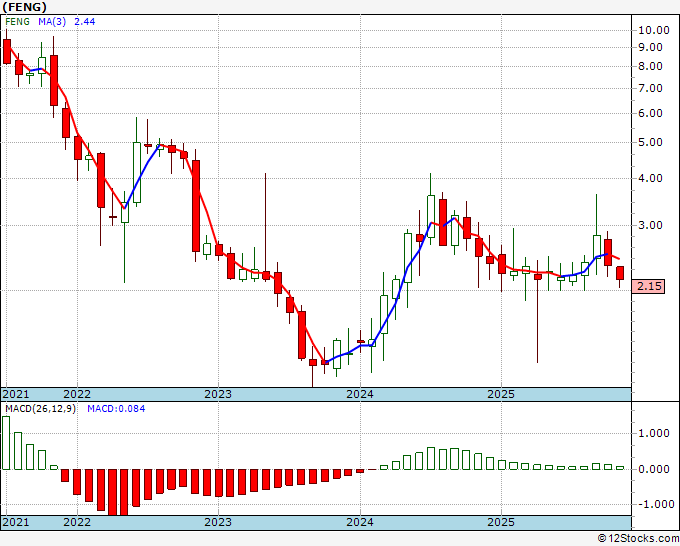Click the tallest green MACD bar in 2021
This screenshot has height=546, width=680.
(6, 443)
